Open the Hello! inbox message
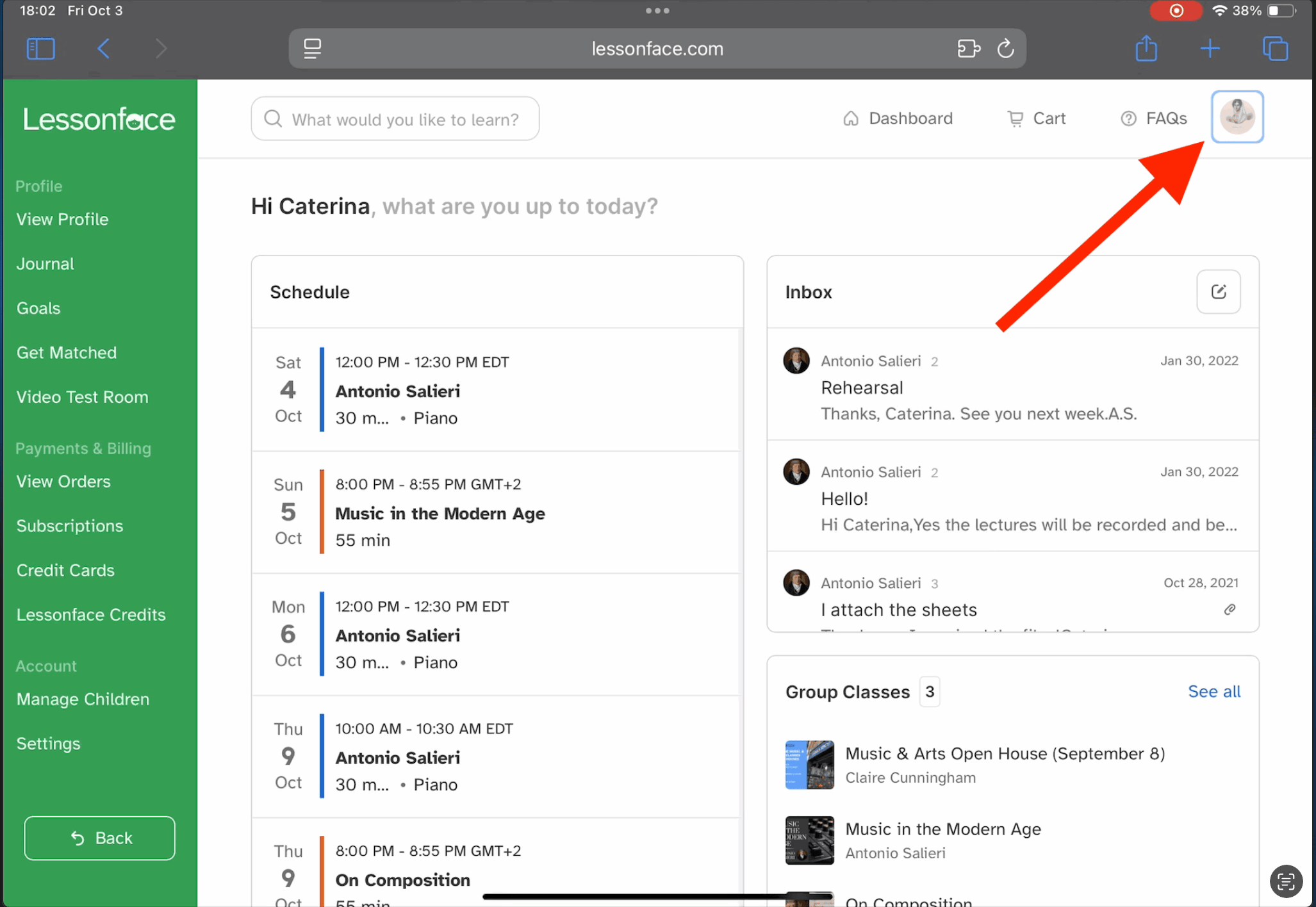 (1013, 496)
